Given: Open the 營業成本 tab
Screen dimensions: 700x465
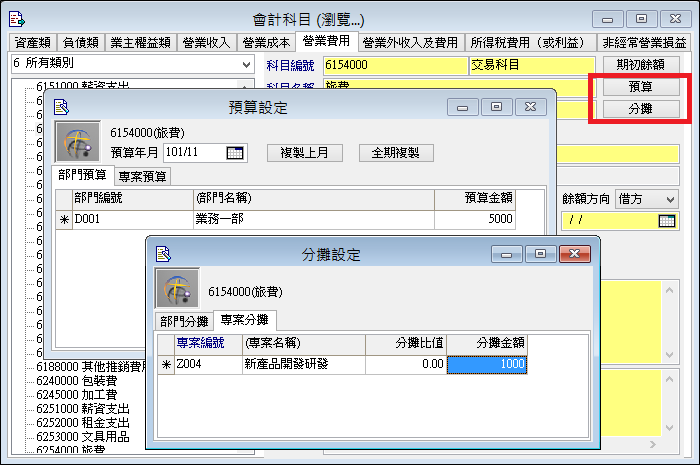Looking at the screenshot, I should (x=266, y=42).
